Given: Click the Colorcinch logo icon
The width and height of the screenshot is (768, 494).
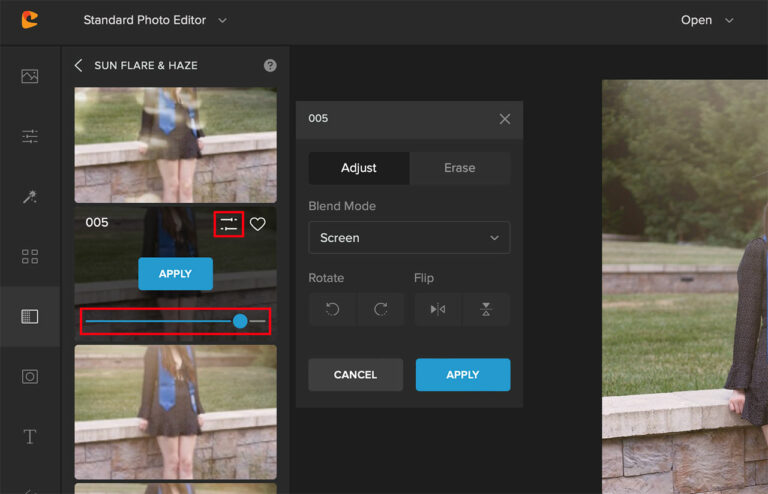Looking at the screenshot, I should pos(30,20).
